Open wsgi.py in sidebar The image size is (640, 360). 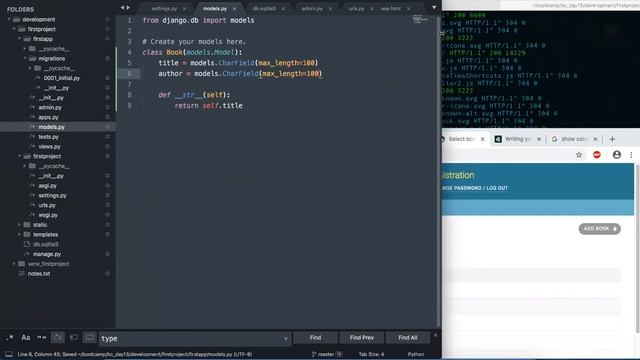coord(48,215)
